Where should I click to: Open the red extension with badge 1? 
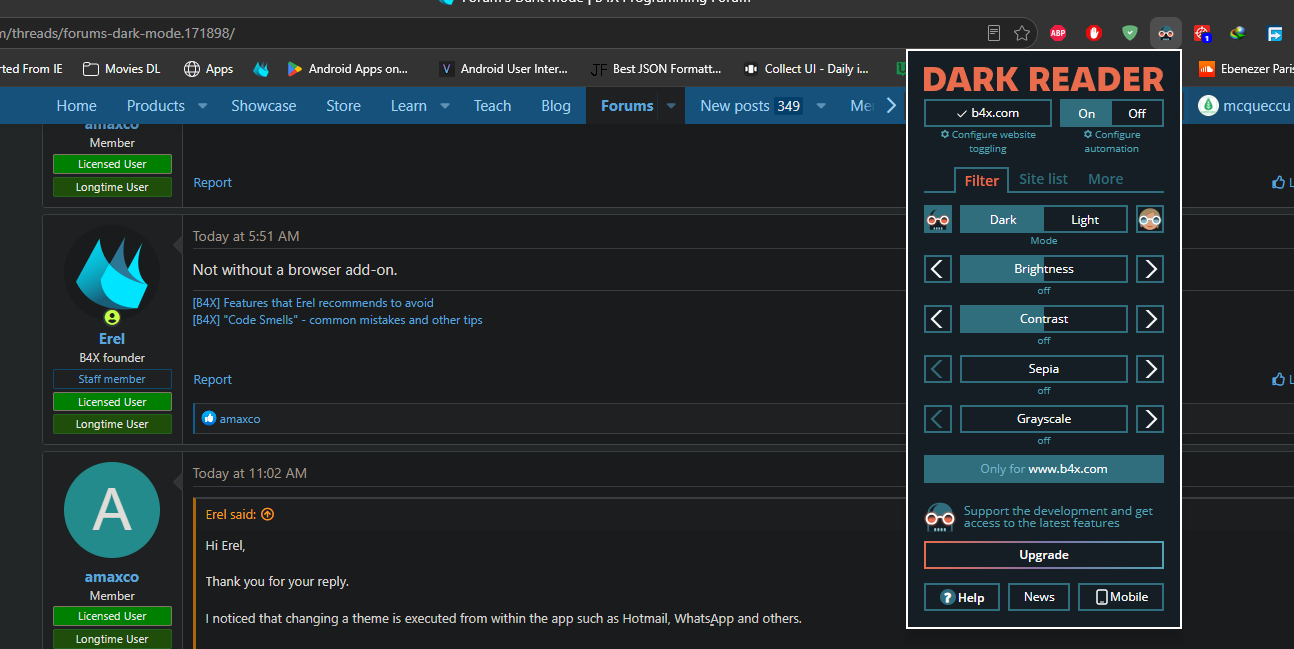point(1202,33)
